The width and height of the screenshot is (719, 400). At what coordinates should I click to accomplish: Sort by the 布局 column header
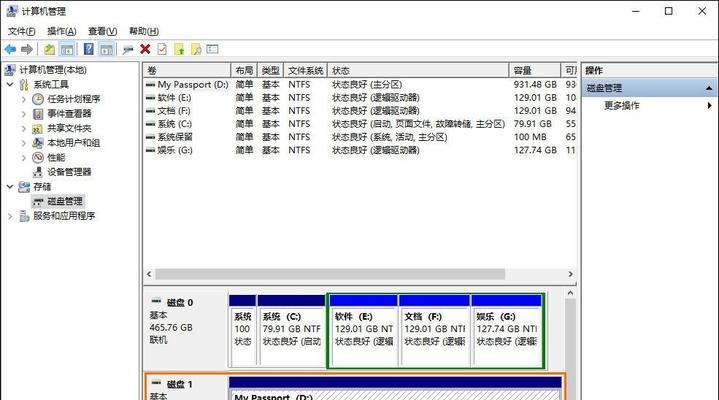click(244, 70)
